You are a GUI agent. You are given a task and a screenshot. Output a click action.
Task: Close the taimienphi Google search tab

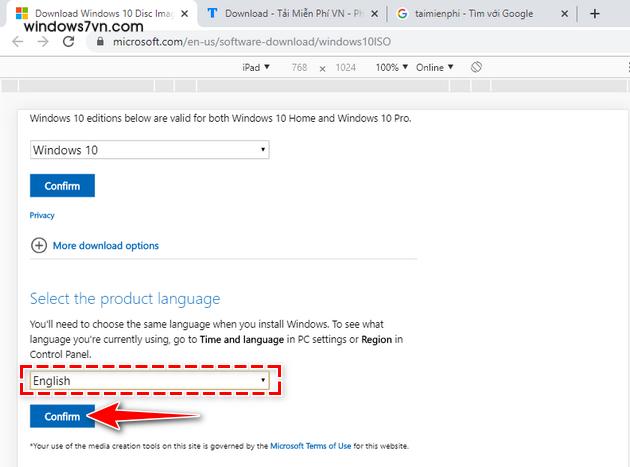566,14
